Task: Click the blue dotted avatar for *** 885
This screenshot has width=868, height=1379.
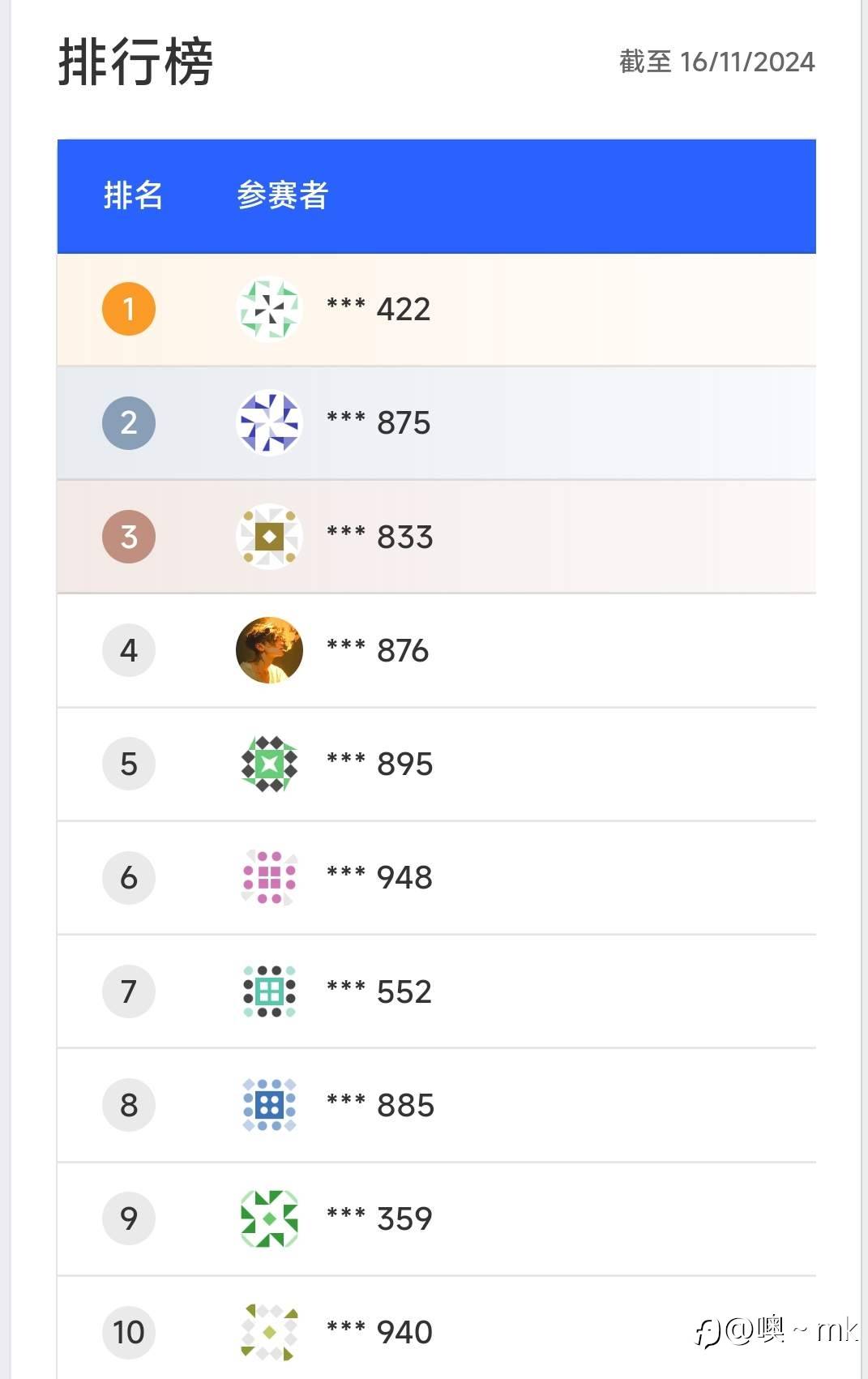Action: point(269,1104)
